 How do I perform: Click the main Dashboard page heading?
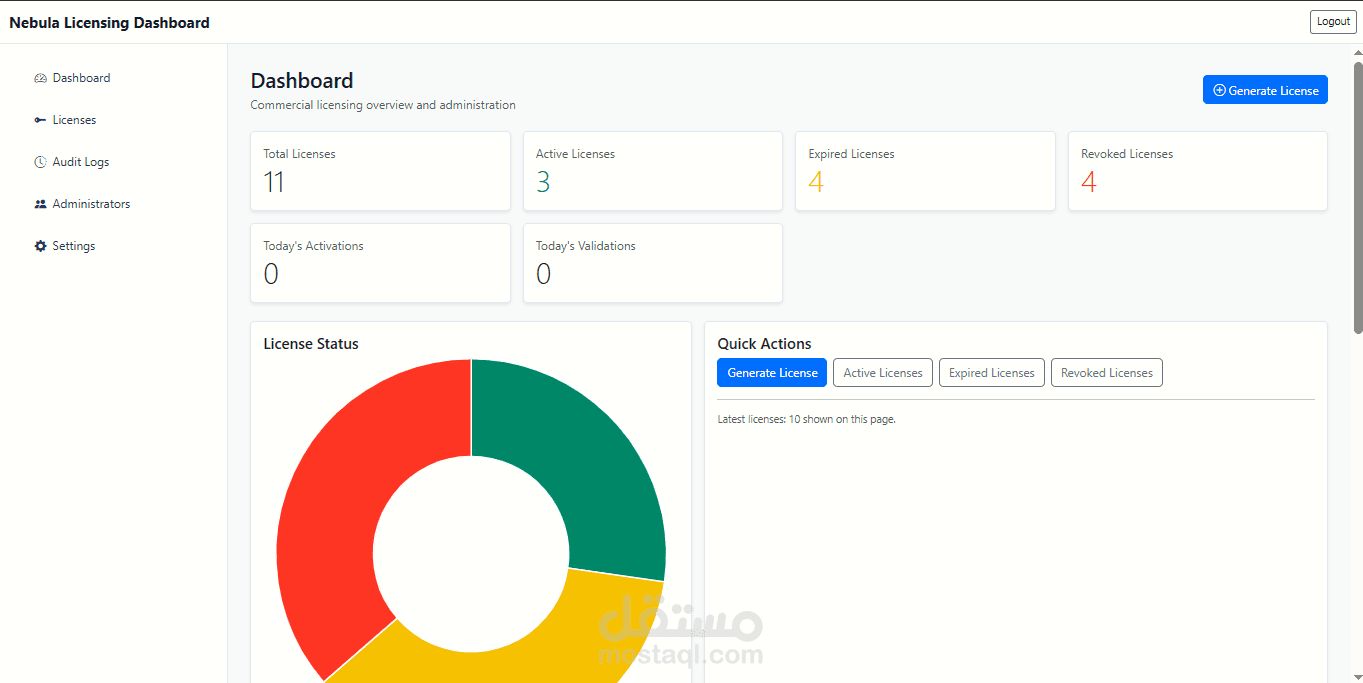pos(302,81)
